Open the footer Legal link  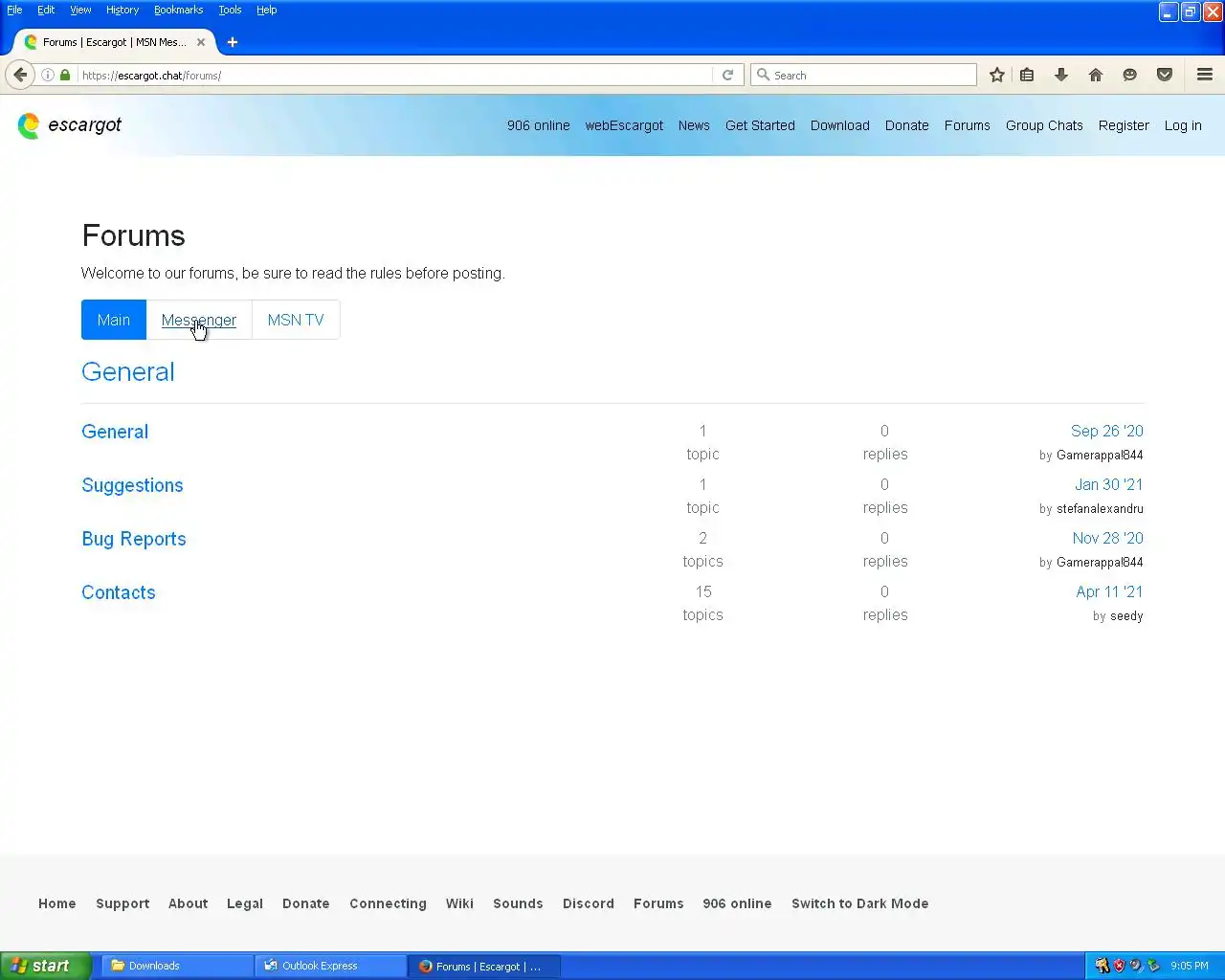(x=245, y=903)
